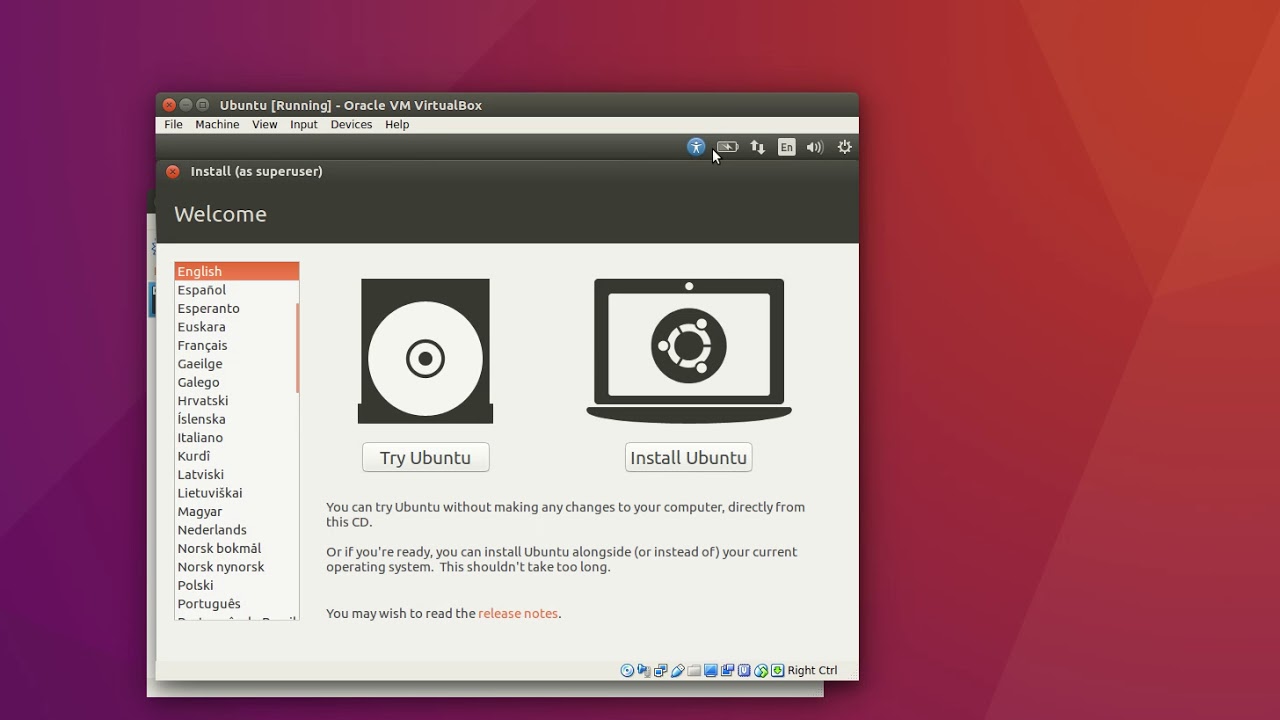Image resolution: width=1280 pixels, height=720 pixels.
Task: Select Français in the language list
Action: click(x=236, y=345)
